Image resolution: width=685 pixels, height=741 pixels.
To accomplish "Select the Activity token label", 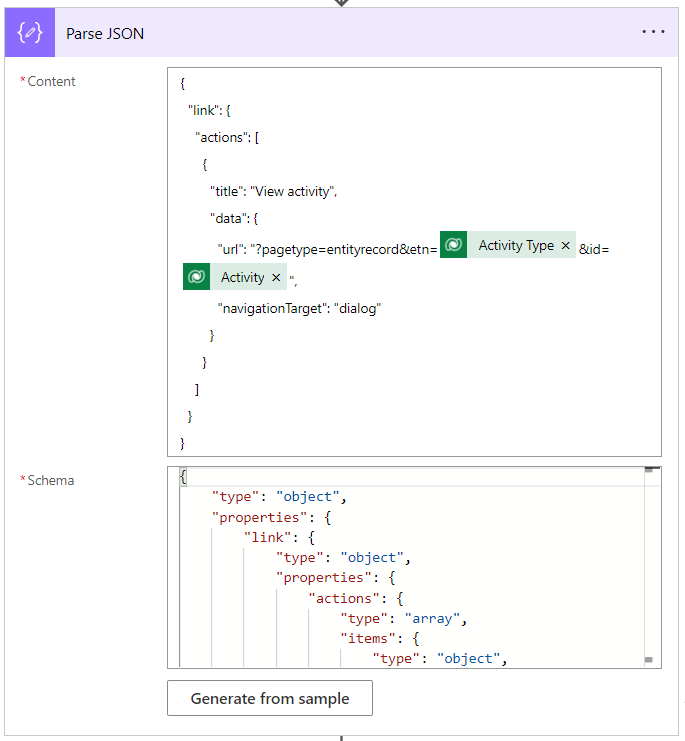I will click(242, 277).
